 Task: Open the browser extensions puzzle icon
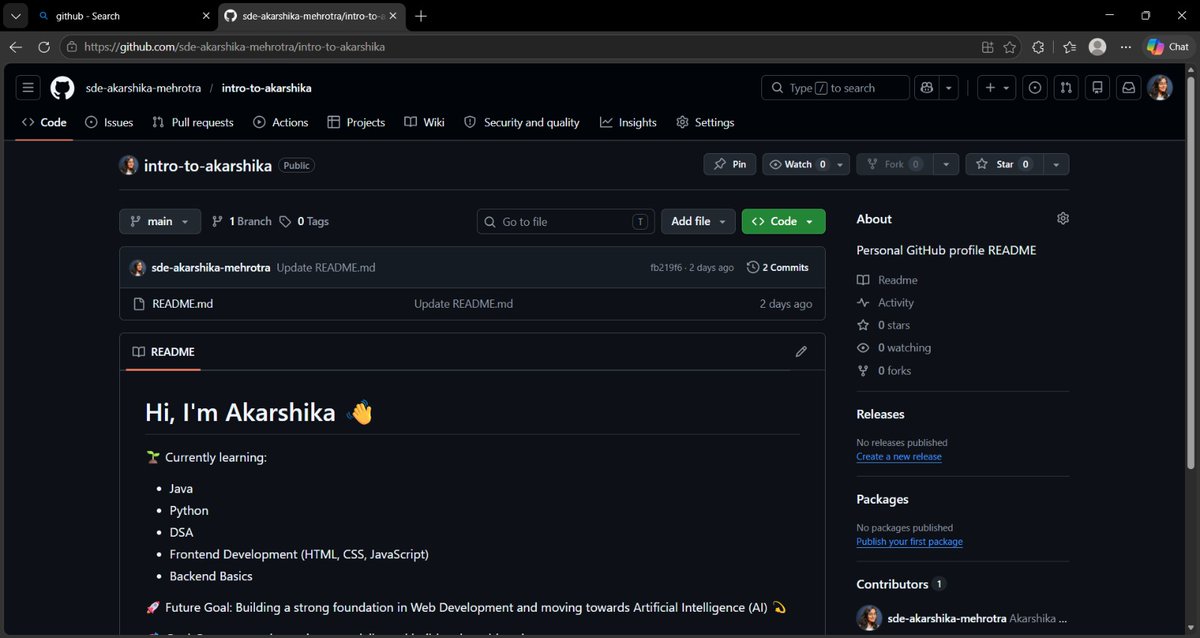click(1038, 47)
